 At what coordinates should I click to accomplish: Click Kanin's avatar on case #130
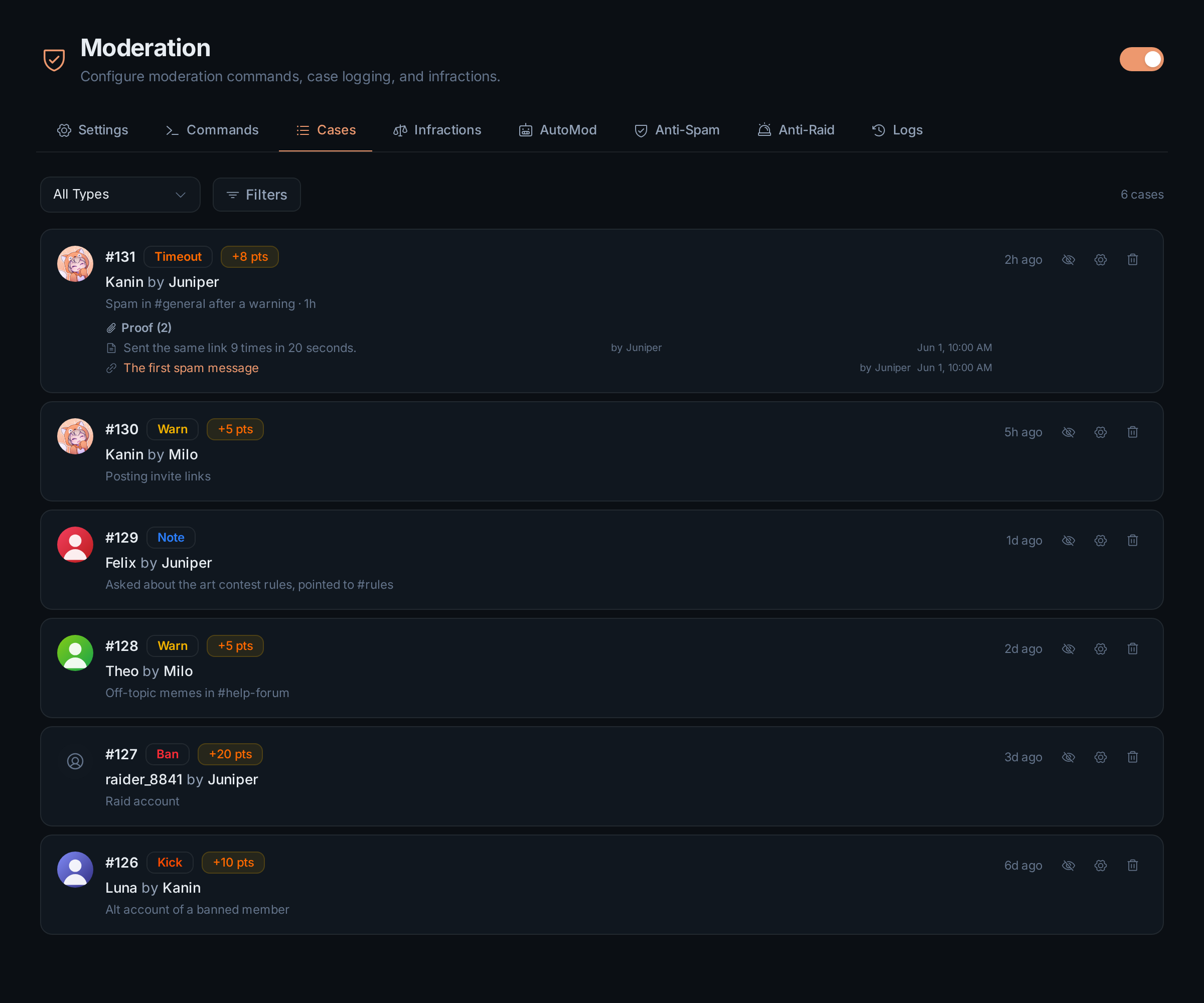(x=75, y=436)
